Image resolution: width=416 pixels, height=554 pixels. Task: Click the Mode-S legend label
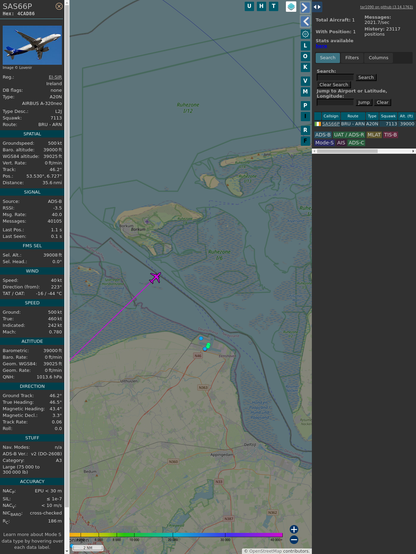pyautogui.click(x=324, y=143)
